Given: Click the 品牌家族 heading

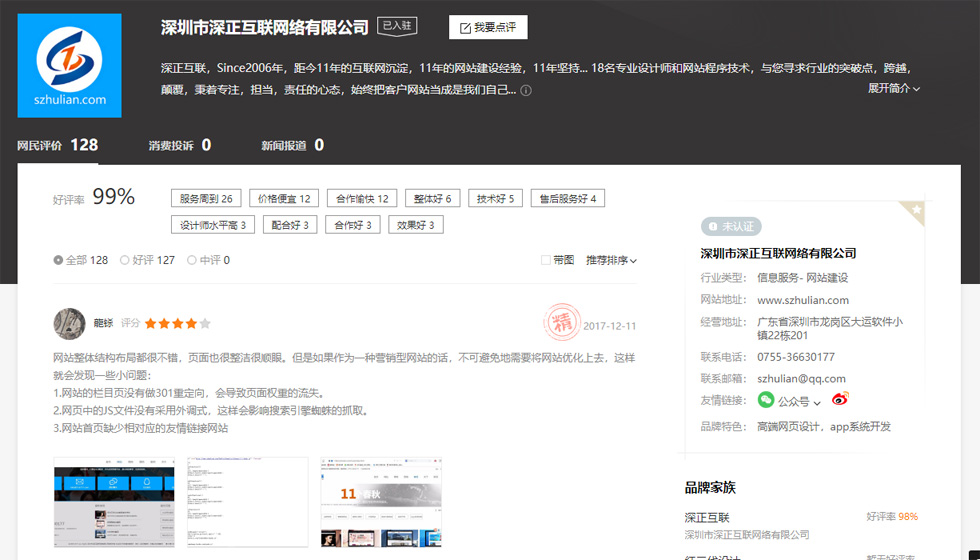Looking at the screenshot, I should tap(710, 488).
